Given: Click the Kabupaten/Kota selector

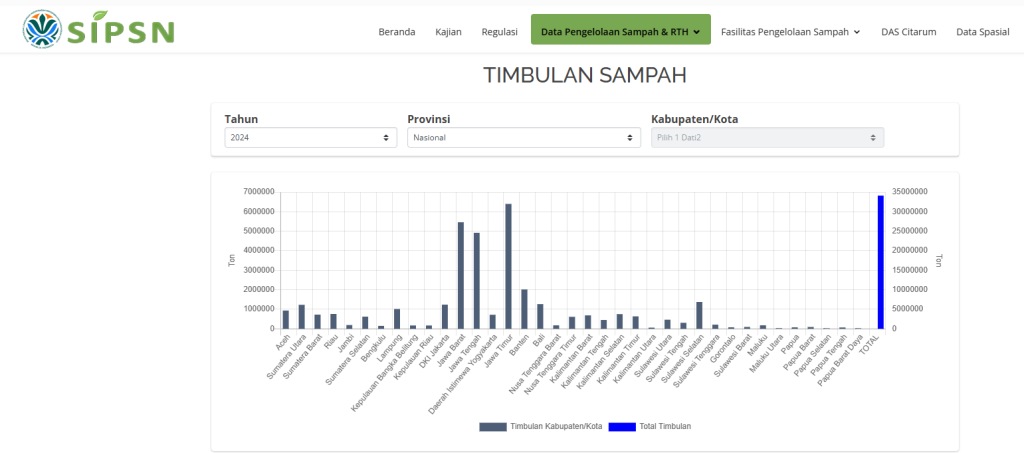Looking at the screenshot, I should (767, 138).
